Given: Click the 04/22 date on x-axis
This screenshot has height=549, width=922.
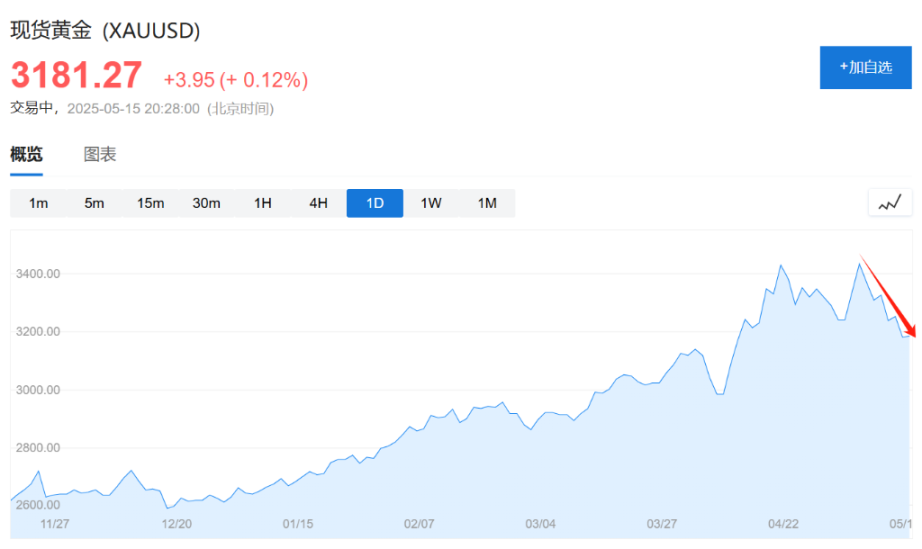Looking at the screenshot, I should click(x=783, y=523).
